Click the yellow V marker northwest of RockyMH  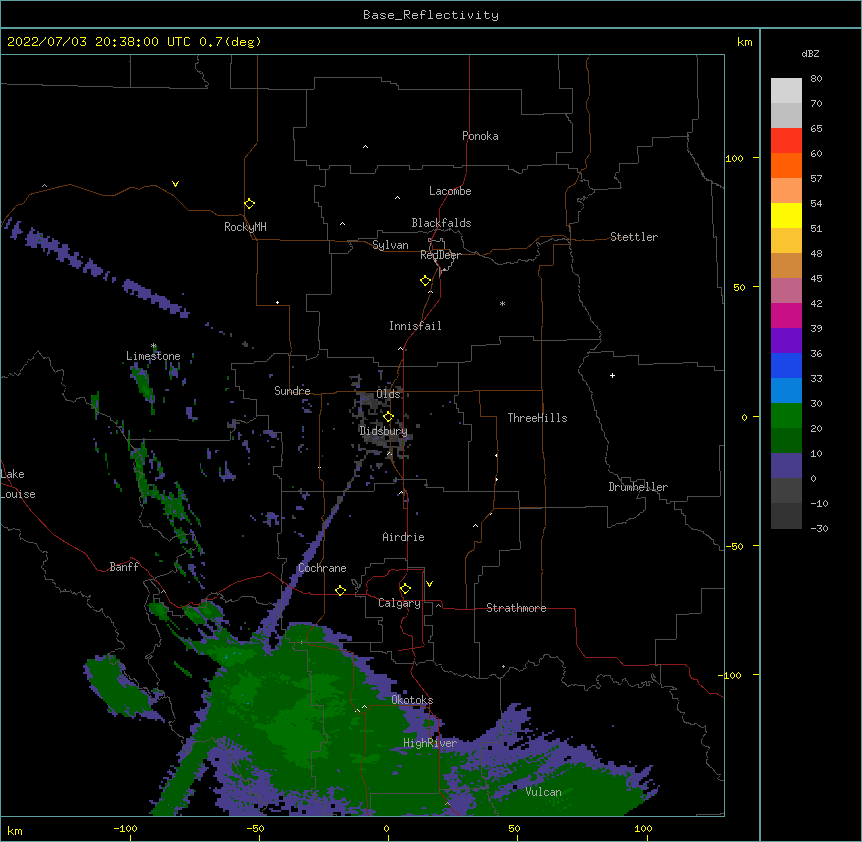[x=175, y=184]
